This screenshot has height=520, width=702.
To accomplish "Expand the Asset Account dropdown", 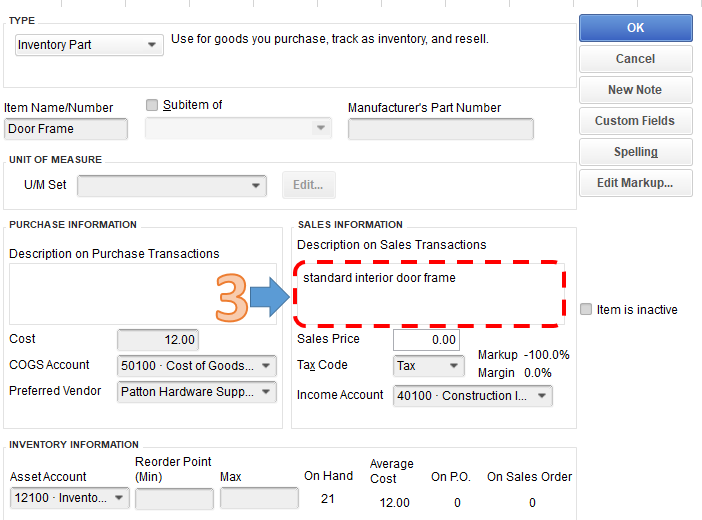I will 70,498.
